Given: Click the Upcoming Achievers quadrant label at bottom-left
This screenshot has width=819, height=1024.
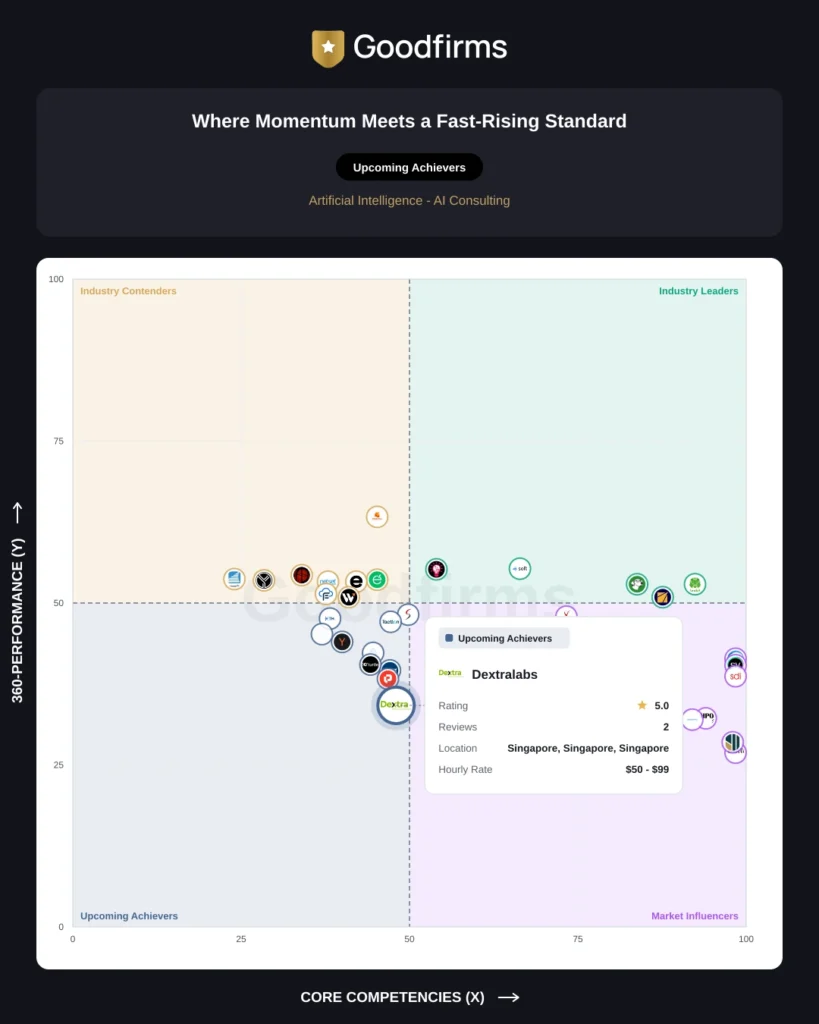Looking at the screenshot, I should click(129, 916).
